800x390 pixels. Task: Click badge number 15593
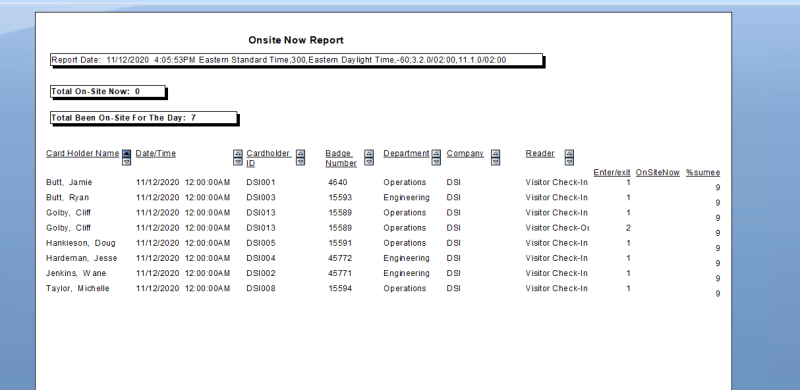point(340,198)
